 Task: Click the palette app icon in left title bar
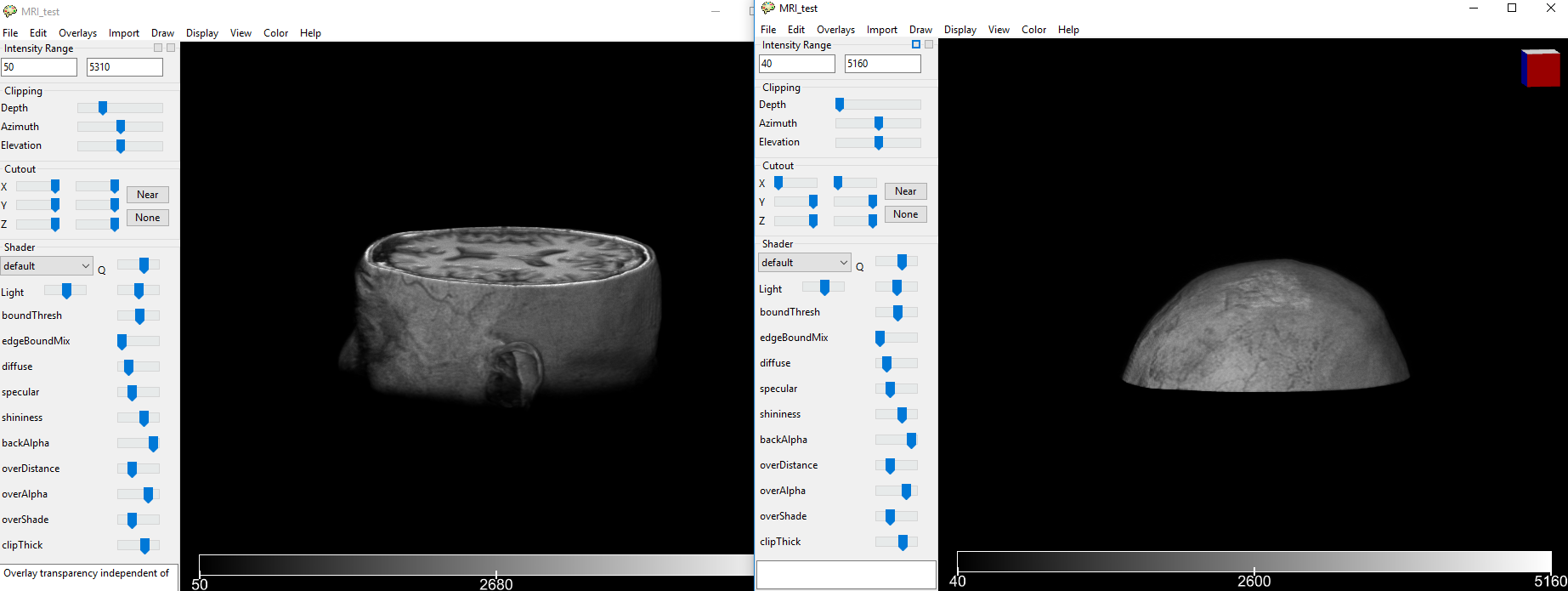10,12
